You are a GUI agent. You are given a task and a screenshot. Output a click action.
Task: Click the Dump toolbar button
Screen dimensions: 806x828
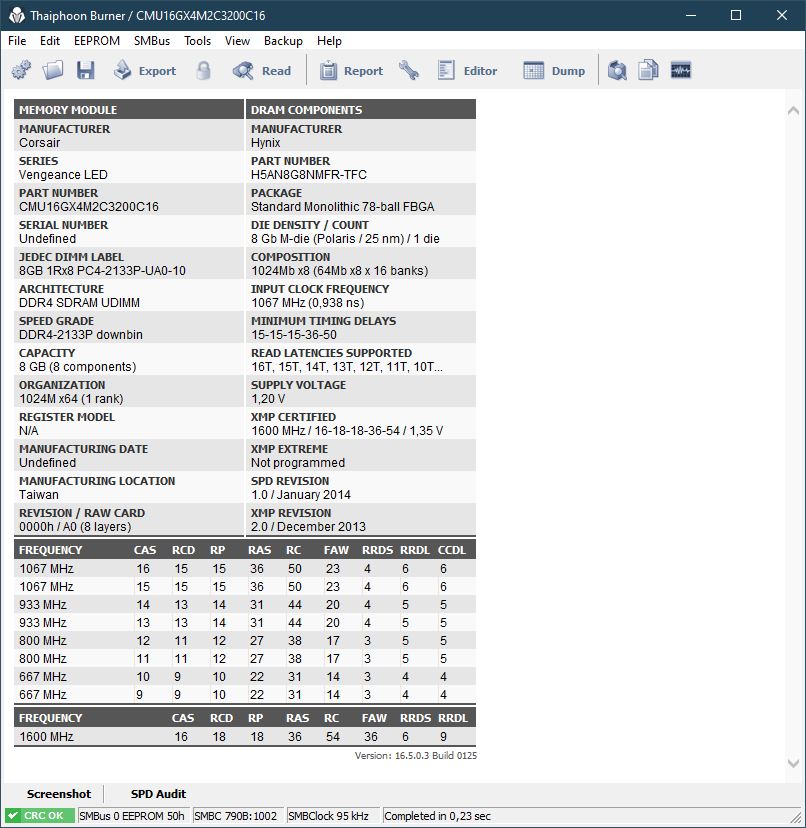(x=554, y=70)
